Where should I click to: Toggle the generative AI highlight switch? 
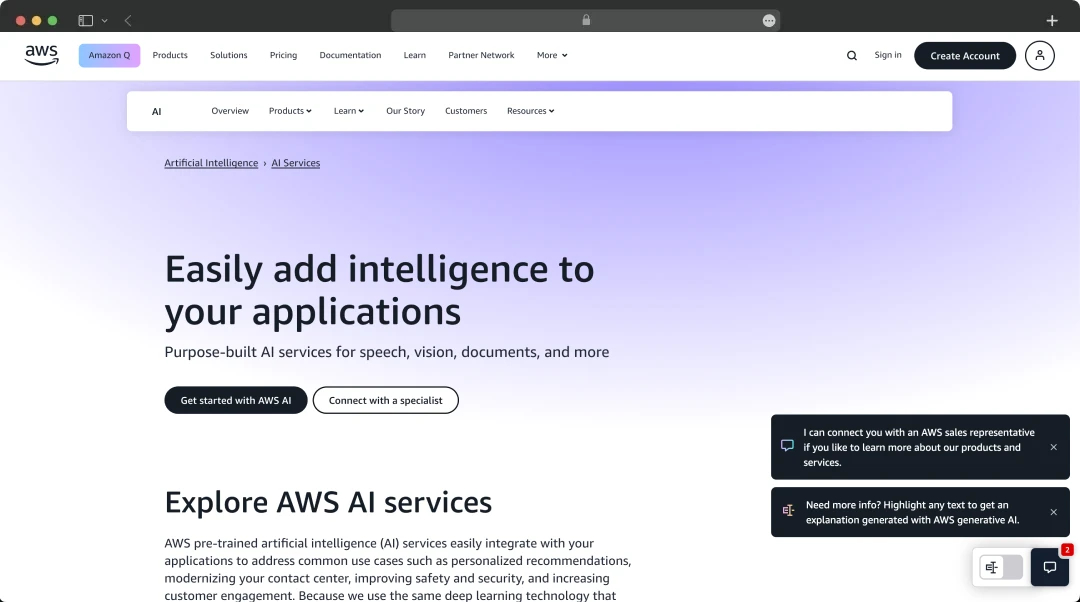pos(999,567)
